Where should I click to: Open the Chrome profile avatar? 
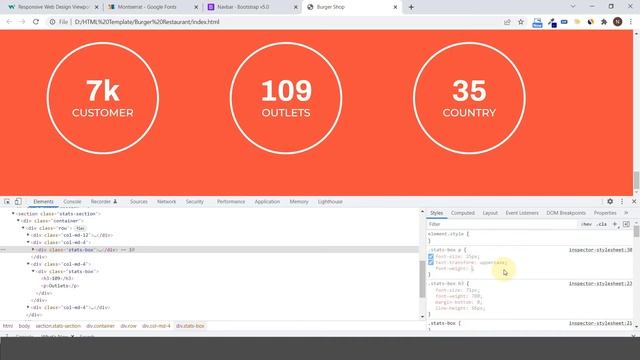[618, 22]
